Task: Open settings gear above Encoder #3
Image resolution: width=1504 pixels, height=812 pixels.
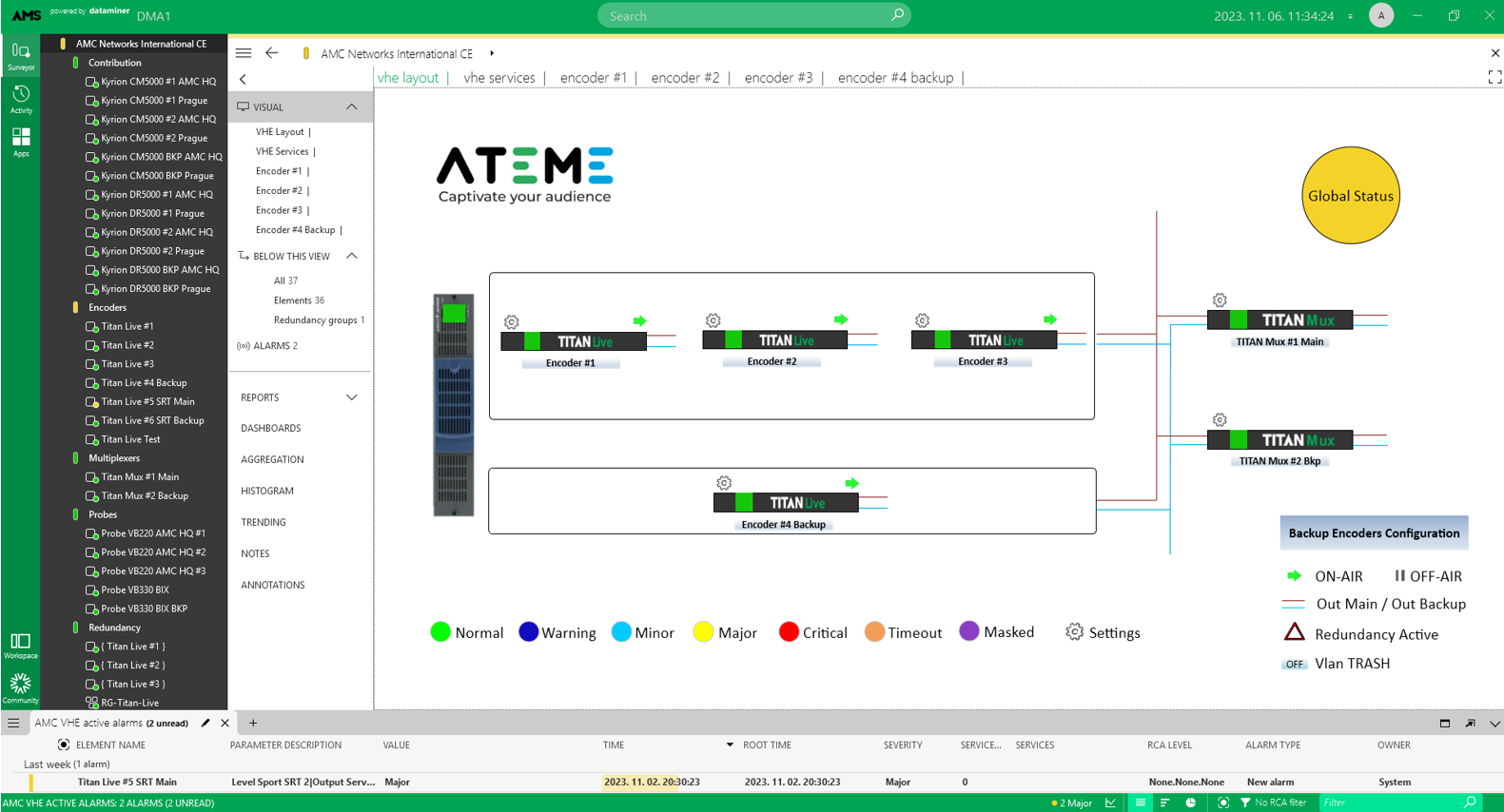Action: pyautogui.click(x=922, y=320)
